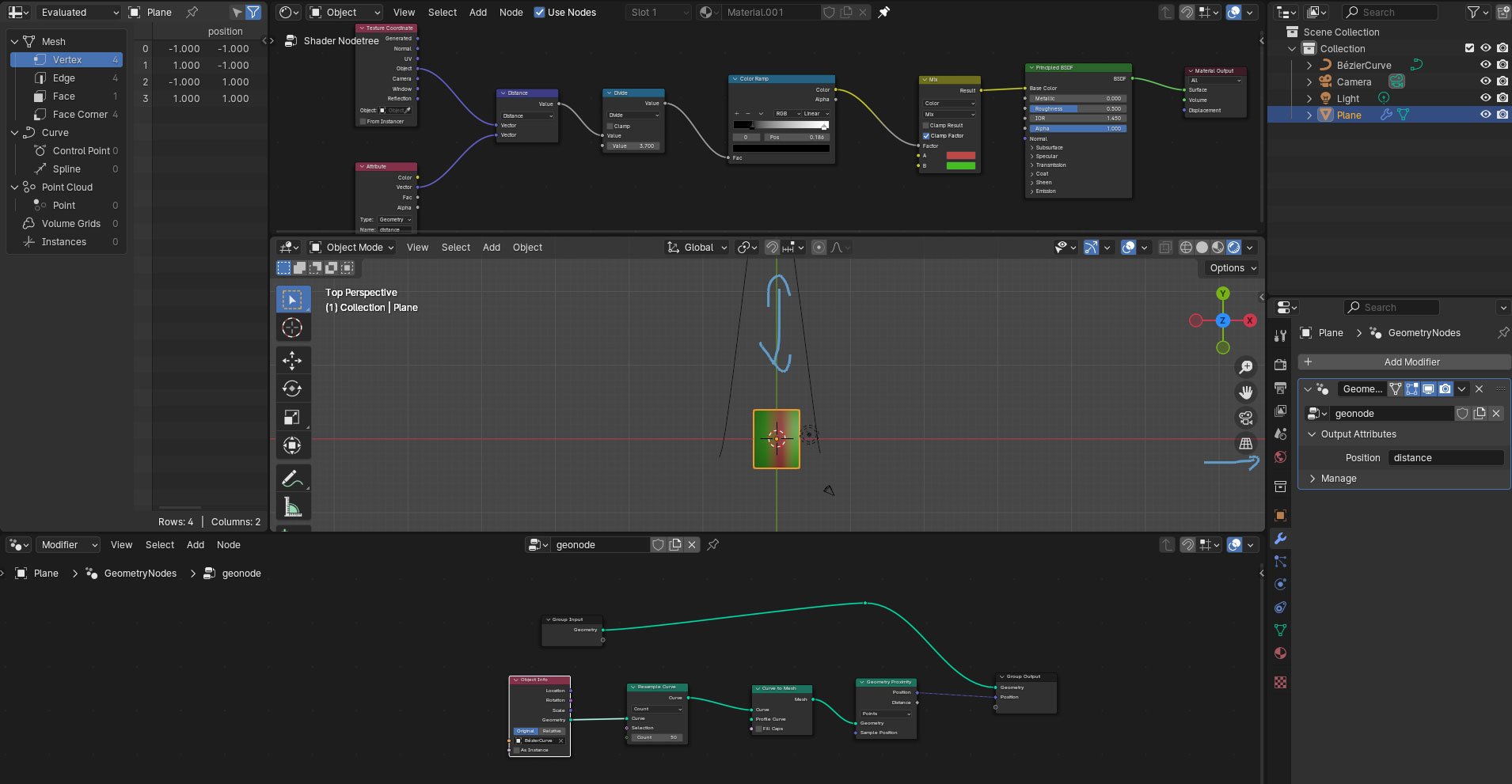1512x784 pixels.
Task: Select the Move tool in viewport toolbar
Action: (x=292, y=361)
